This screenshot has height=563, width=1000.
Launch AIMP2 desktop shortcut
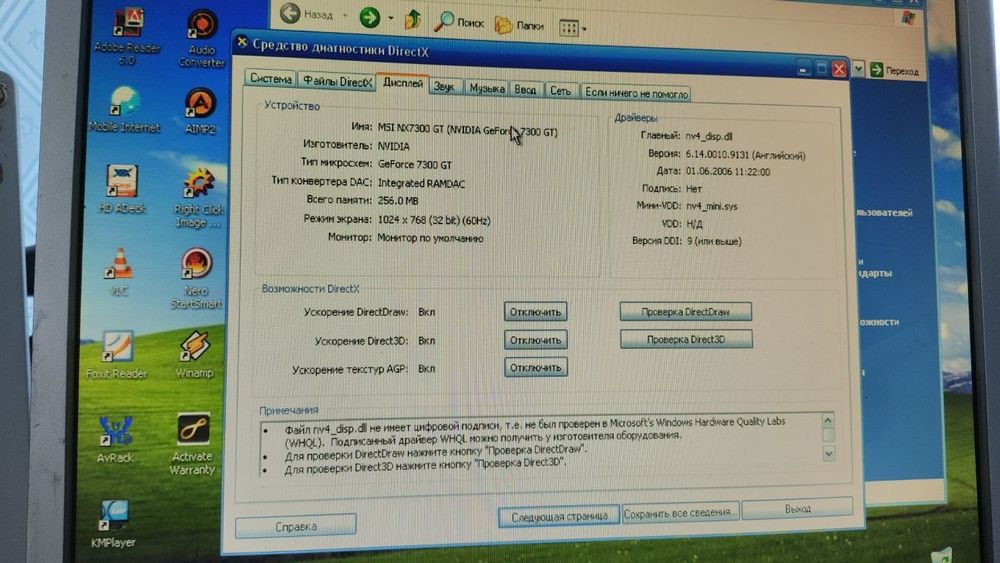pos(200,111)
